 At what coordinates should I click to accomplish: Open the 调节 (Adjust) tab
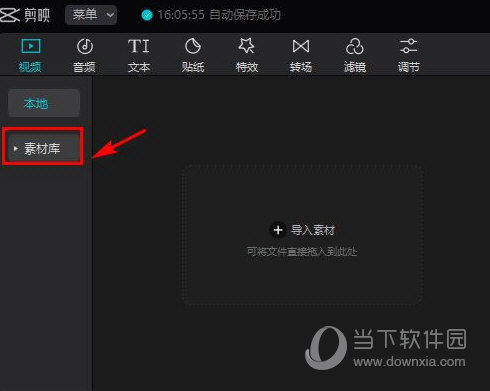coord(409,55)
